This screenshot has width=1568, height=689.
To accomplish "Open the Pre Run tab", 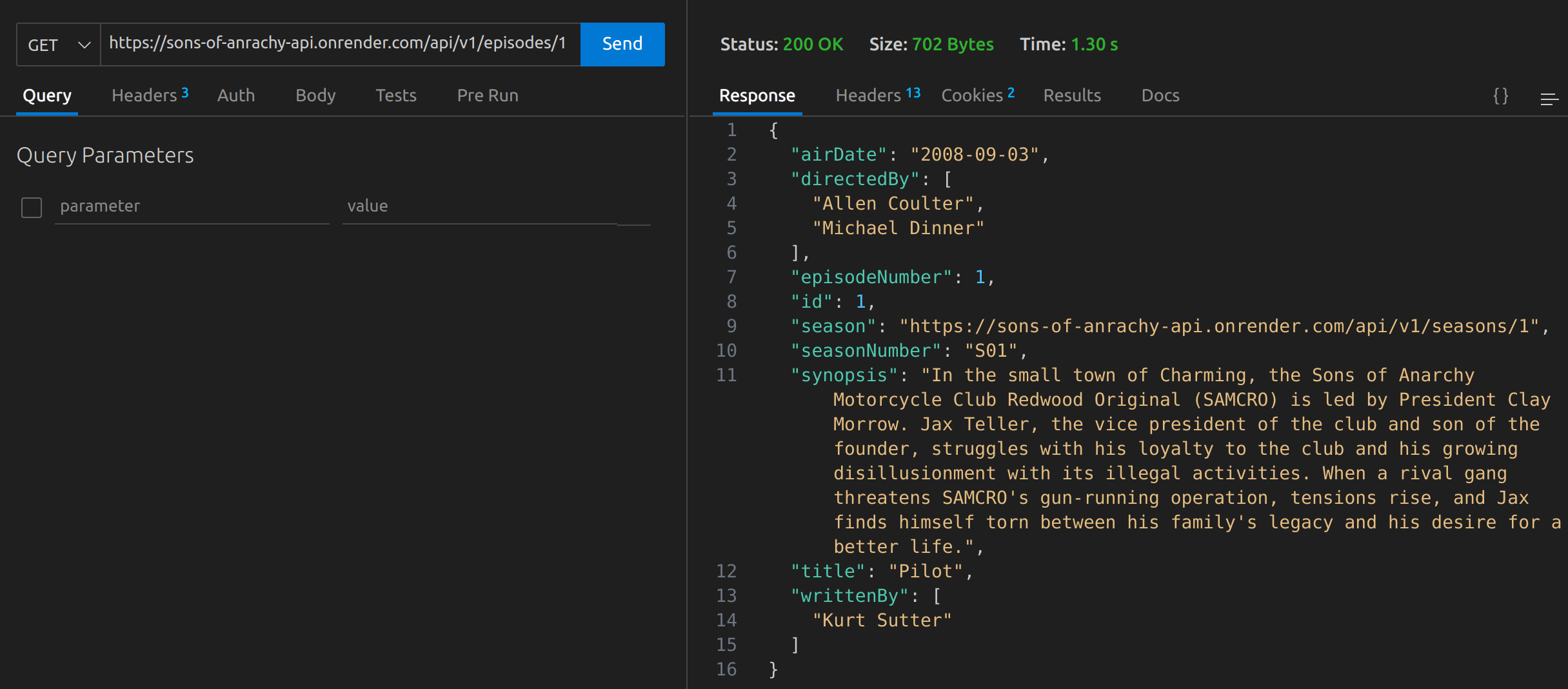I will [488, 95].
